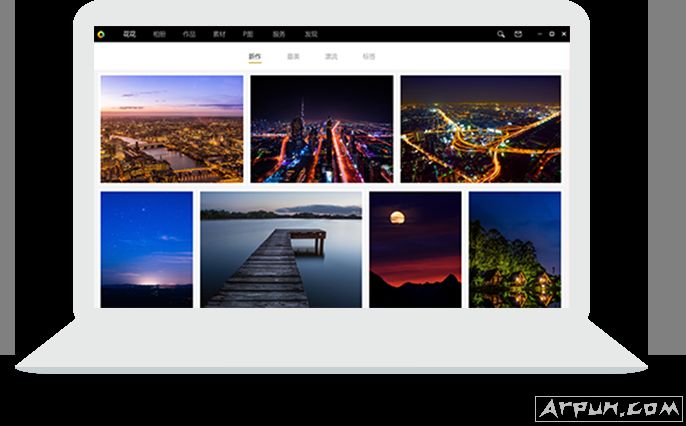Screen dimensions: 686x426
Task: Open the neon skyscraper night photo
Action: click(322, 129)
